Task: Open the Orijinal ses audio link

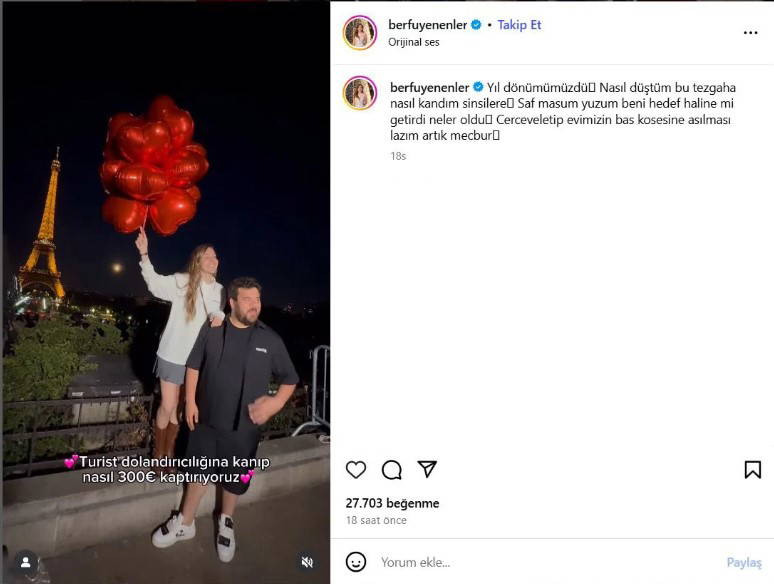Action: (414, 42)
